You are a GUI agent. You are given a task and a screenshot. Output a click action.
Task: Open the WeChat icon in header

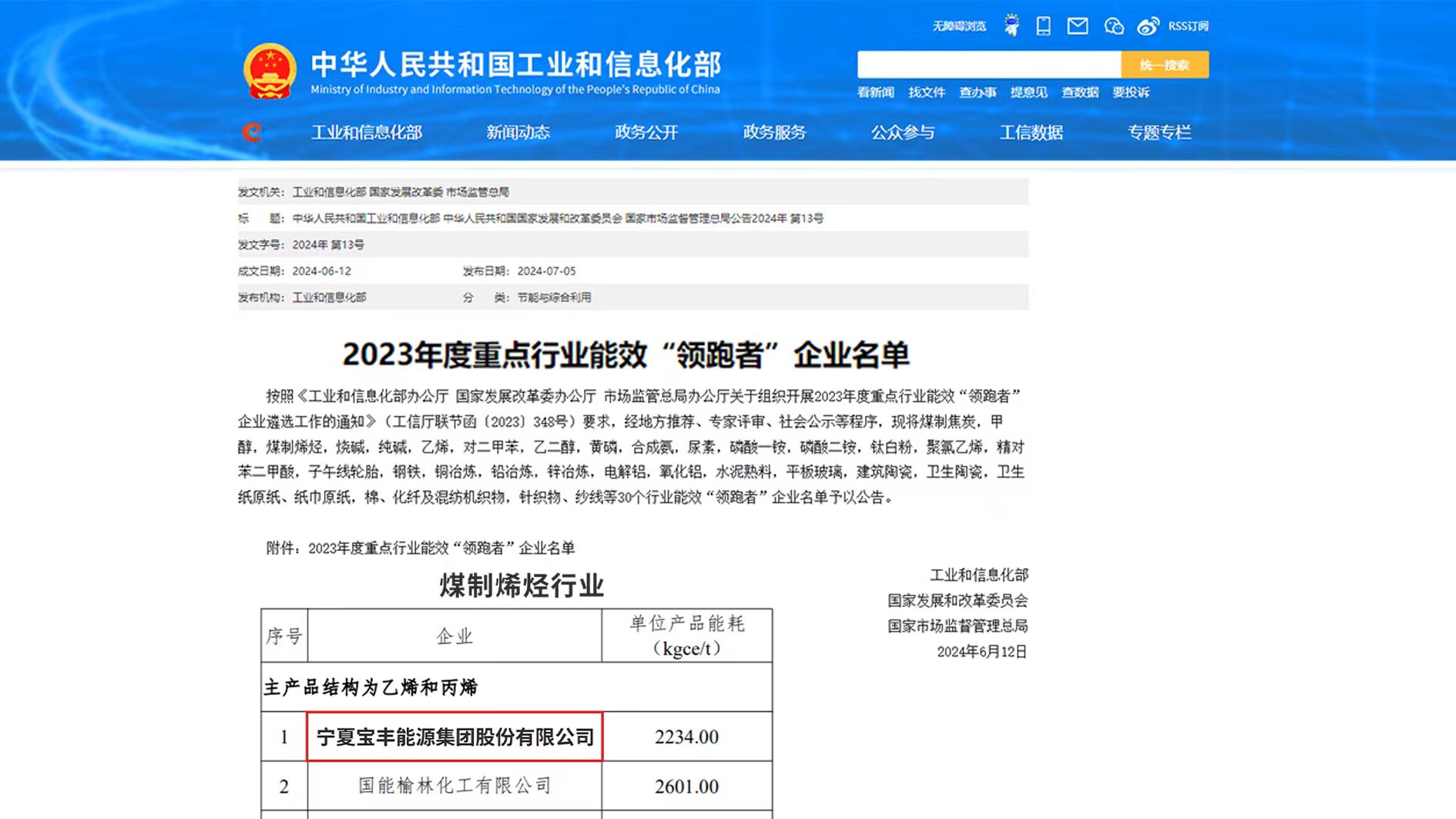[1113, 26]
